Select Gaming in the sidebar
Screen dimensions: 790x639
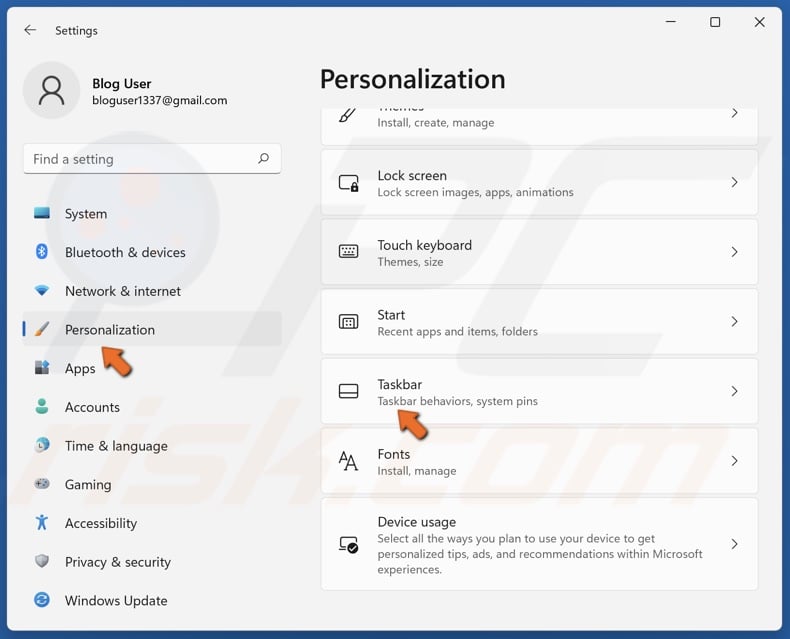tap(152, 484)
